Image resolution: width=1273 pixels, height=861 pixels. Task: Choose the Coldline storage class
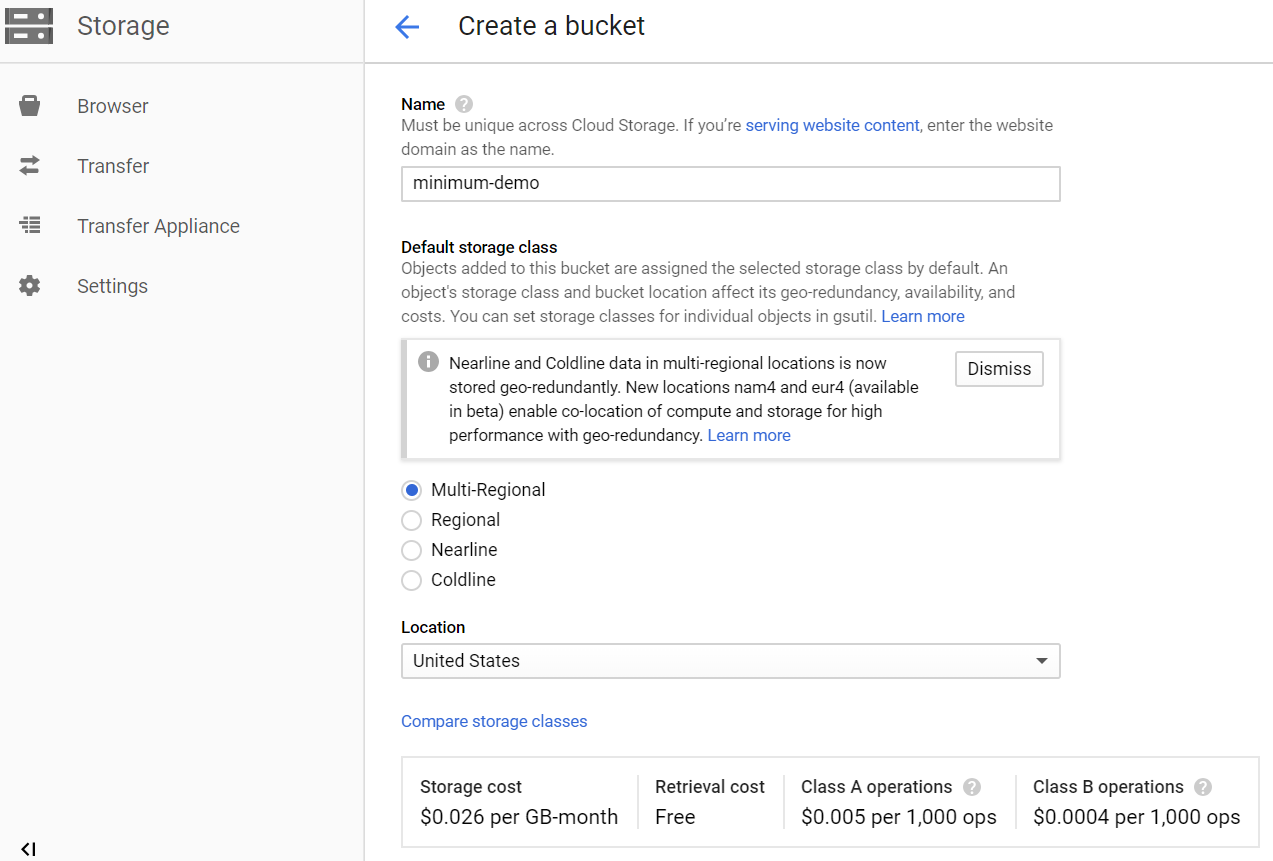point(411,580)
